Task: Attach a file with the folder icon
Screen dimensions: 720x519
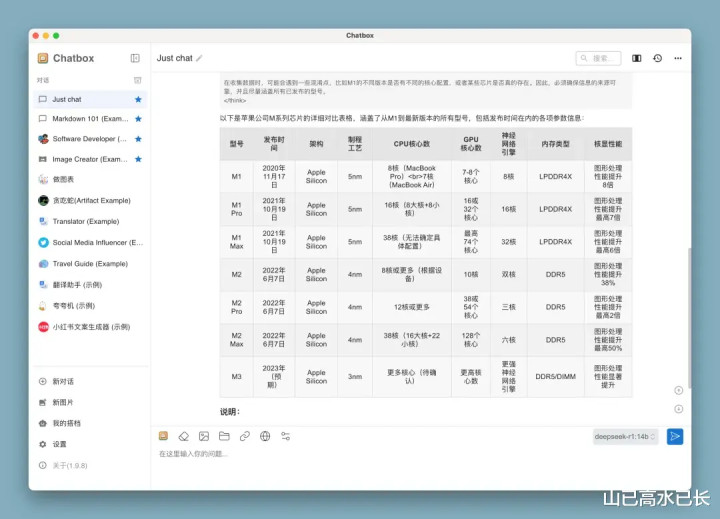Action: tap(224, 436)
